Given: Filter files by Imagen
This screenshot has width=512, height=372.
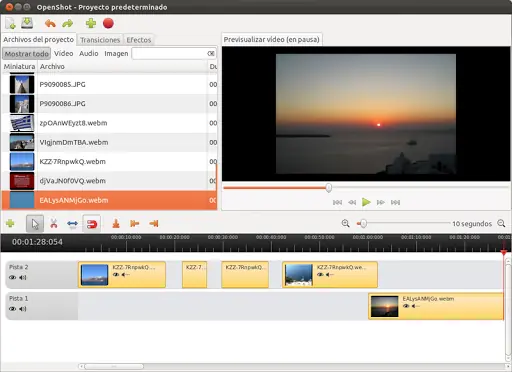Looking at the screenshot, I should tap(116, 53).
